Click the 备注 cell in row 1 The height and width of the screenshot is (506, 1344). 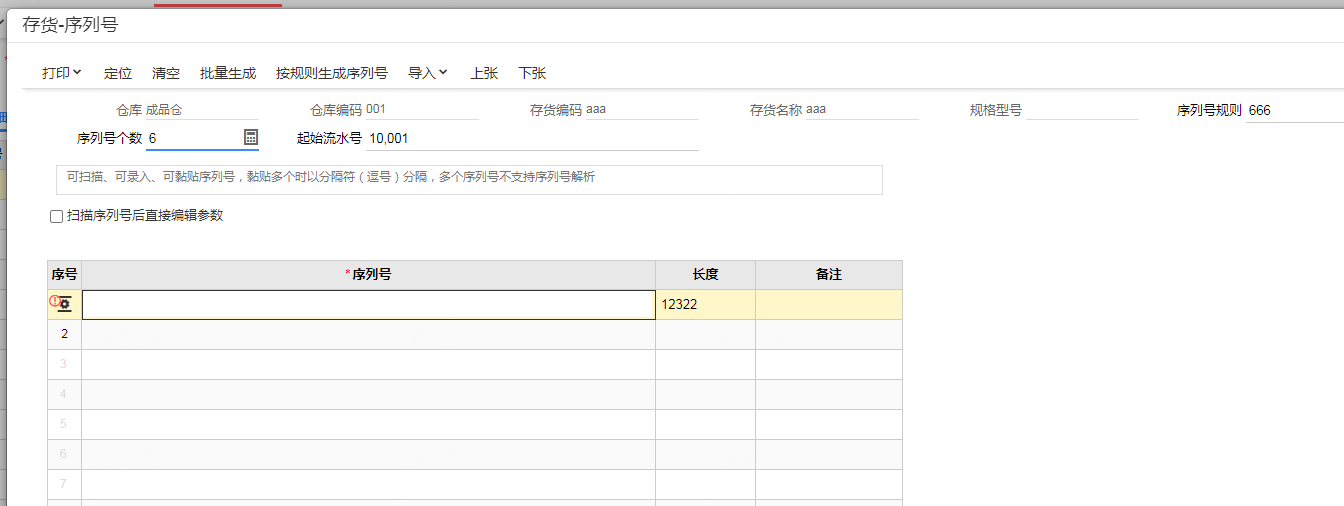coord(829,305)
